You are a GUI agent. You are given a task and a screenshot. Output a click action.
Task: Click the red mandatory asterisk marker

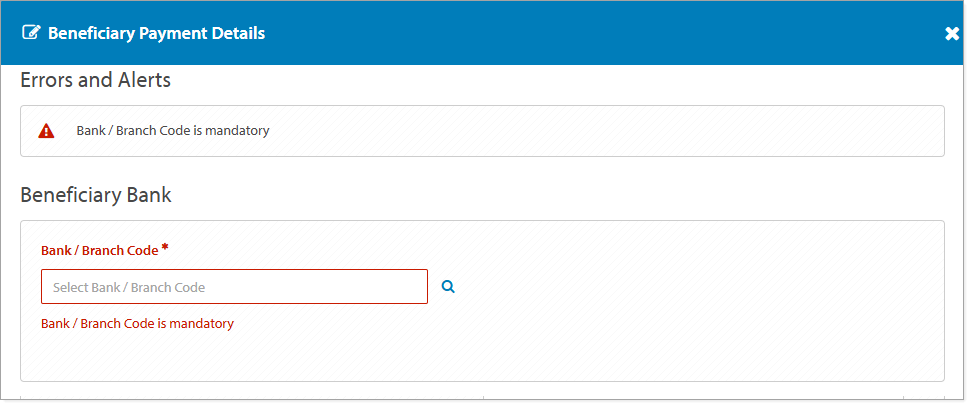[165, 247]
